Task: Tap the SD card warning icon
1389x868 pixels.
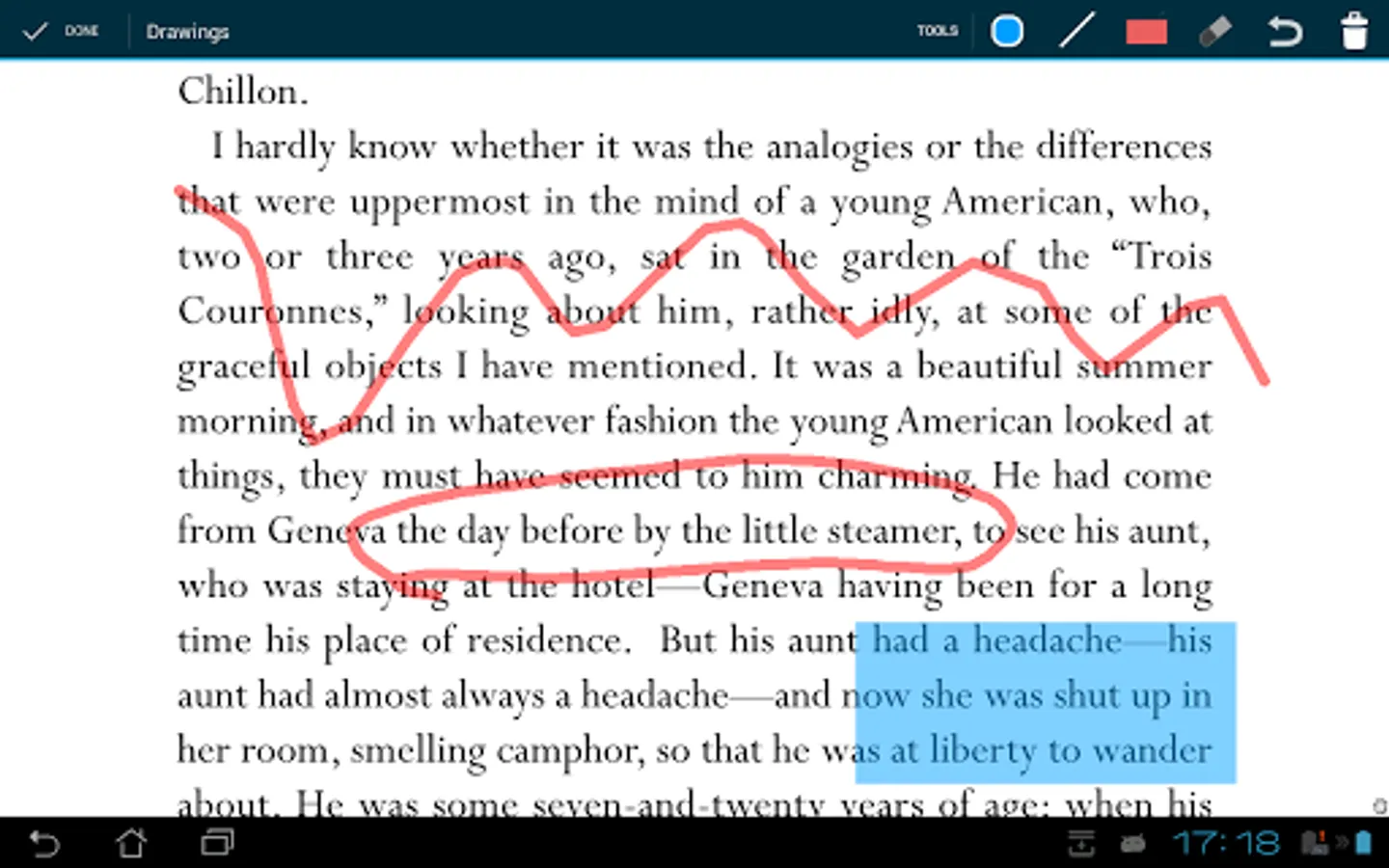Action: point(1316,844)
